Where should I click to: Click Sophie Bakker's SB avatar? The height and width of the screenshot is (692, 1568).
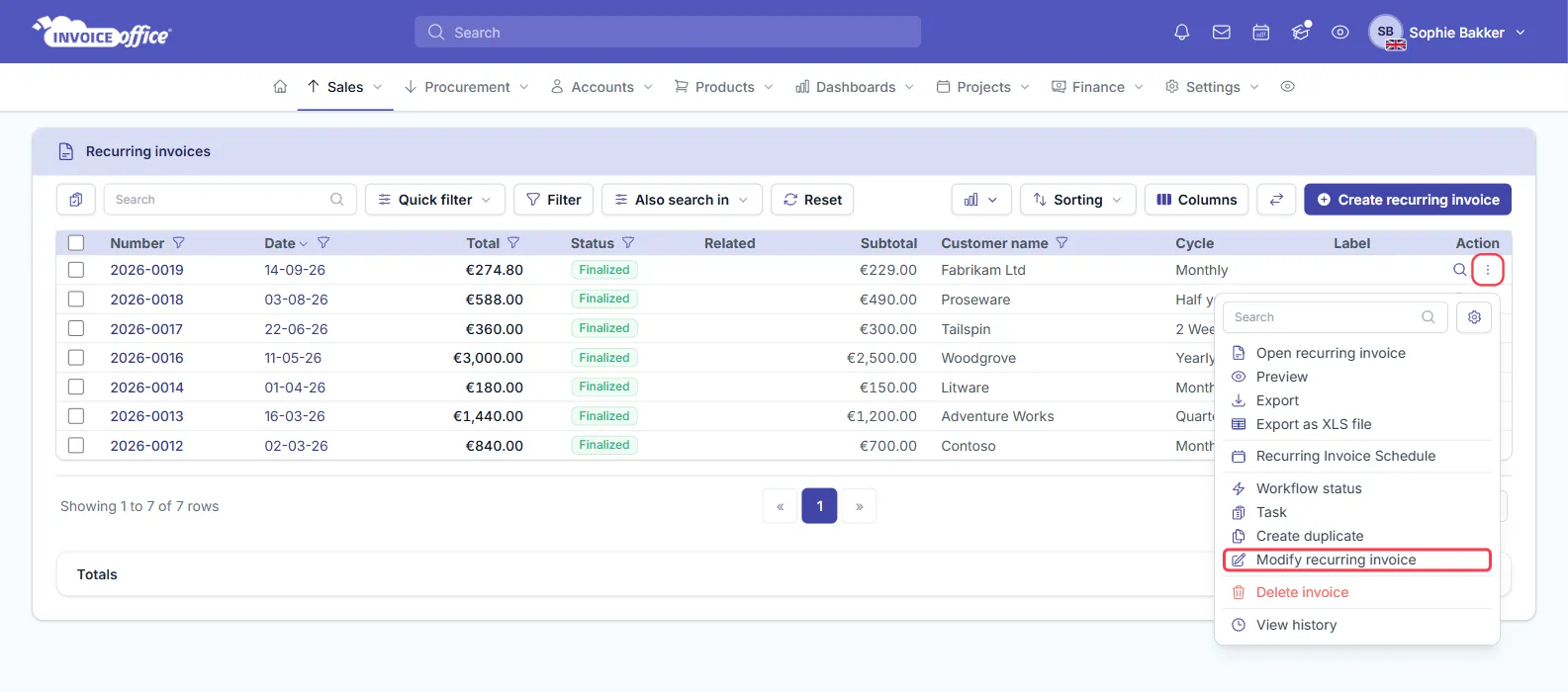[x=1386, y=33]
